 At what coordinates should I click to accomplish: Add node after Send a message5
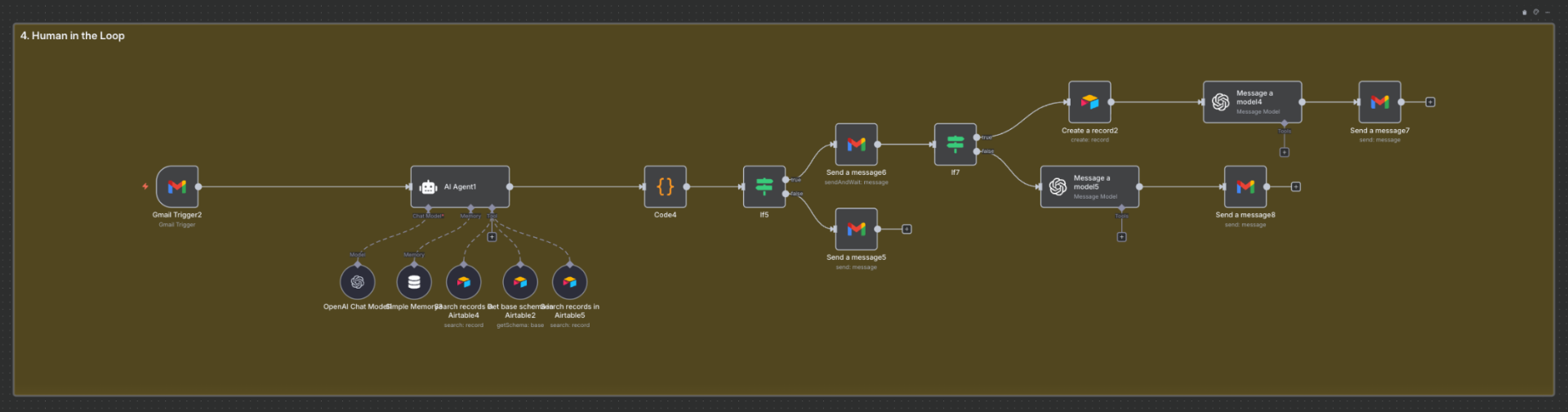[x=906, y=229]
